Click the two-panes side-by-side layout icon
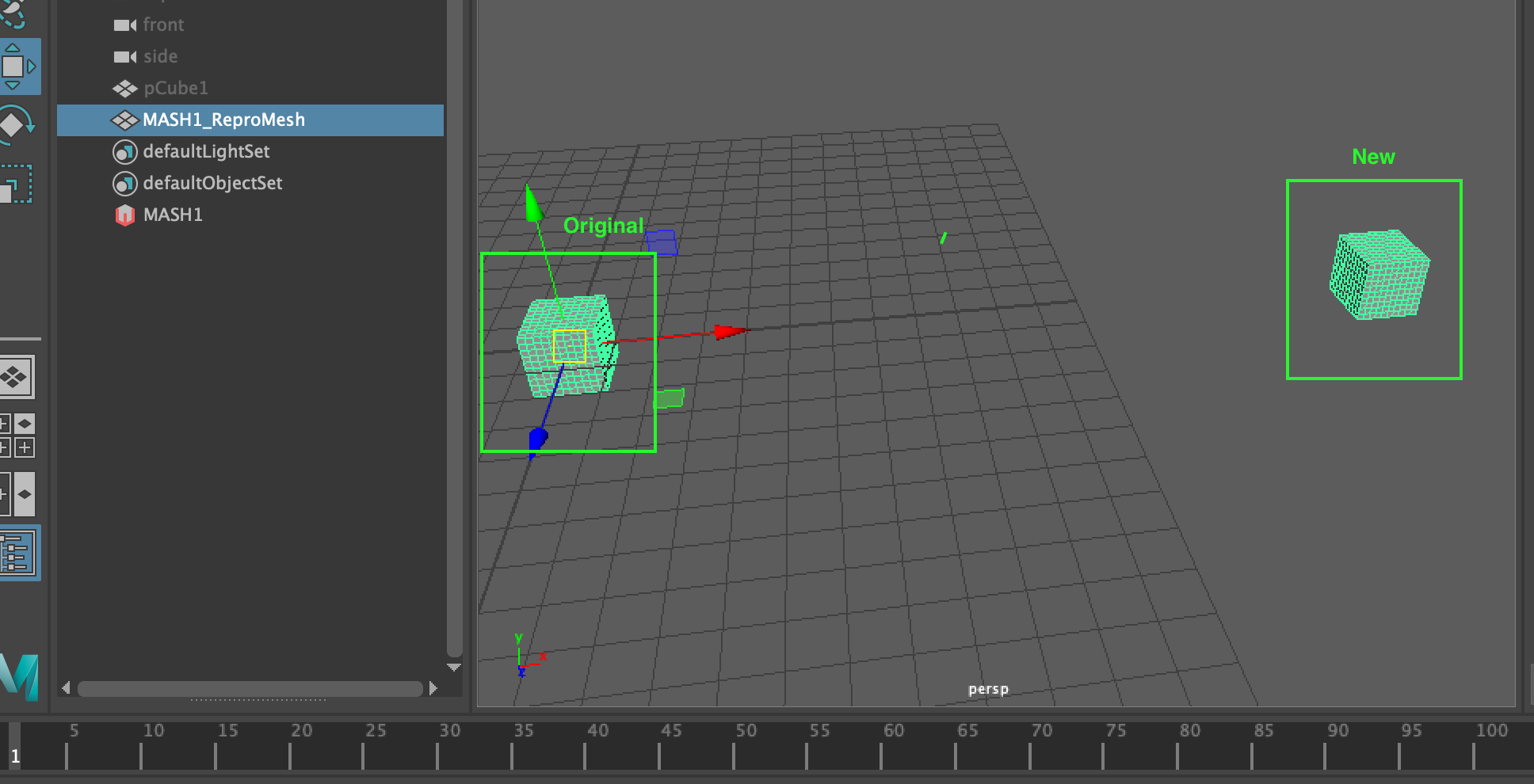Image resolution: width=1534 pixels, height=784 pixels. pos(17,493)
